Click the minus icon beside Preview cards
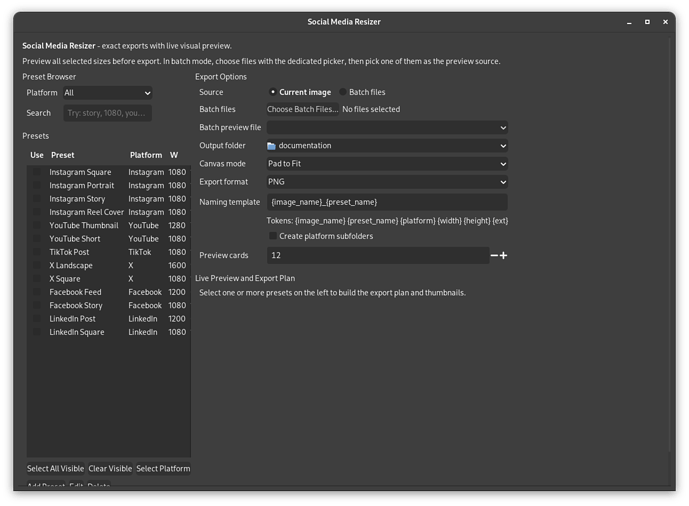 (493, 256)
